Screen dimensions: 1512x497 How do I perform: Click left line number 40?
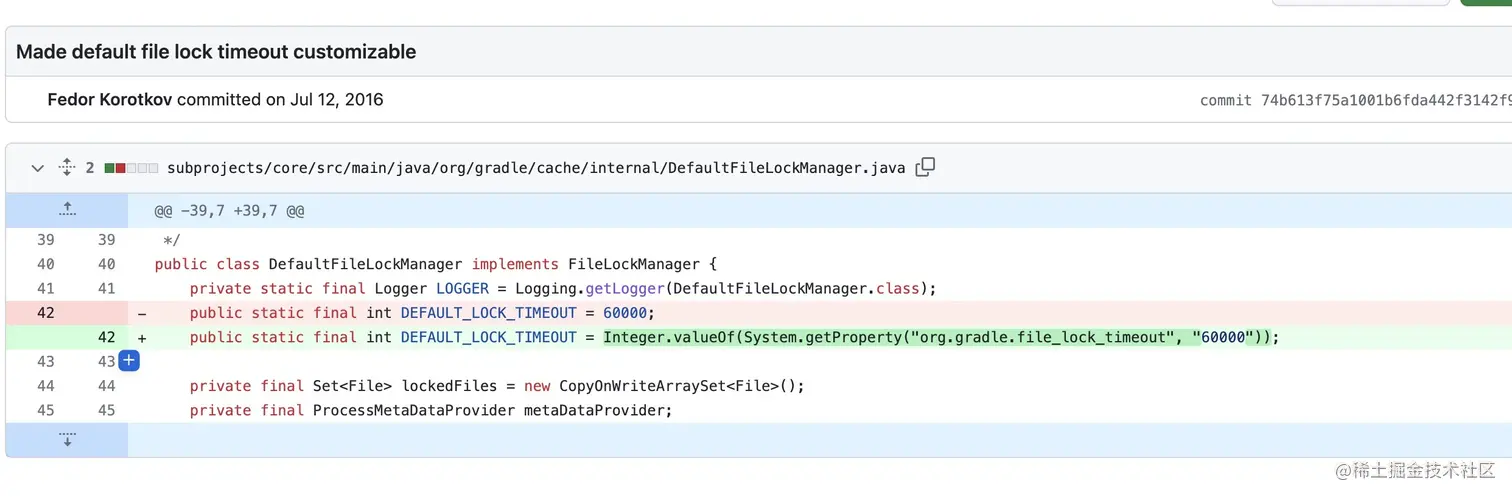click(45, 264)
